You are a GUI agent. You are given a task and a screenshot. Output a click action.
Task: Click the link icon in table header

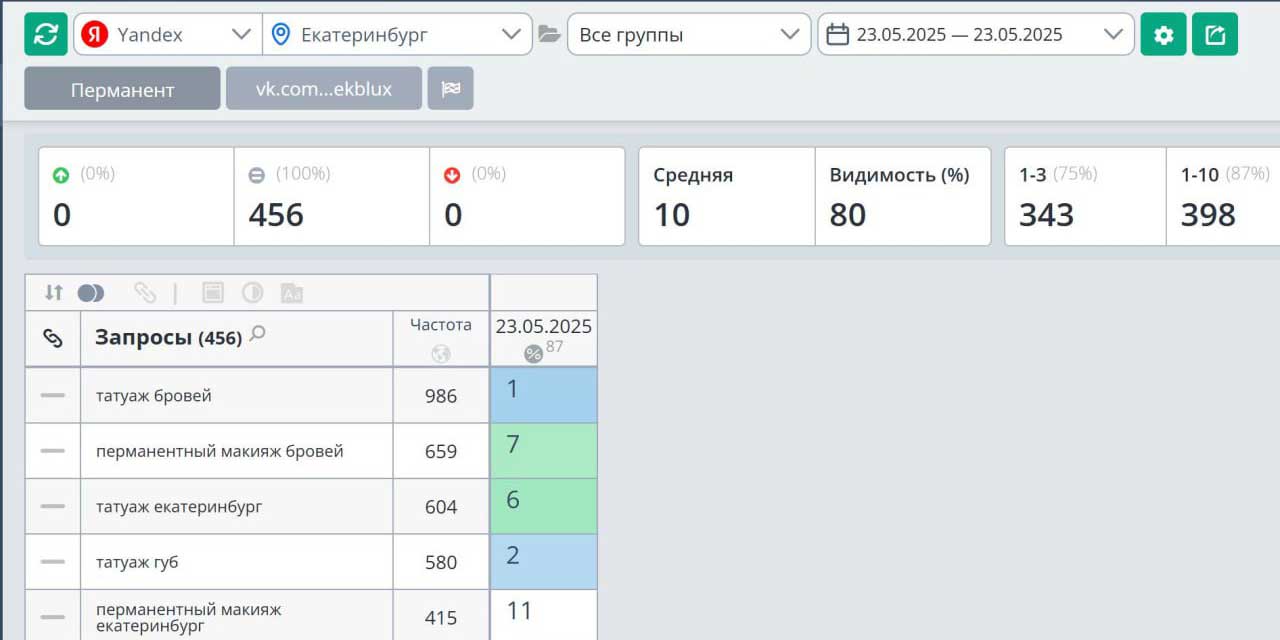click(x=53, y=338)
